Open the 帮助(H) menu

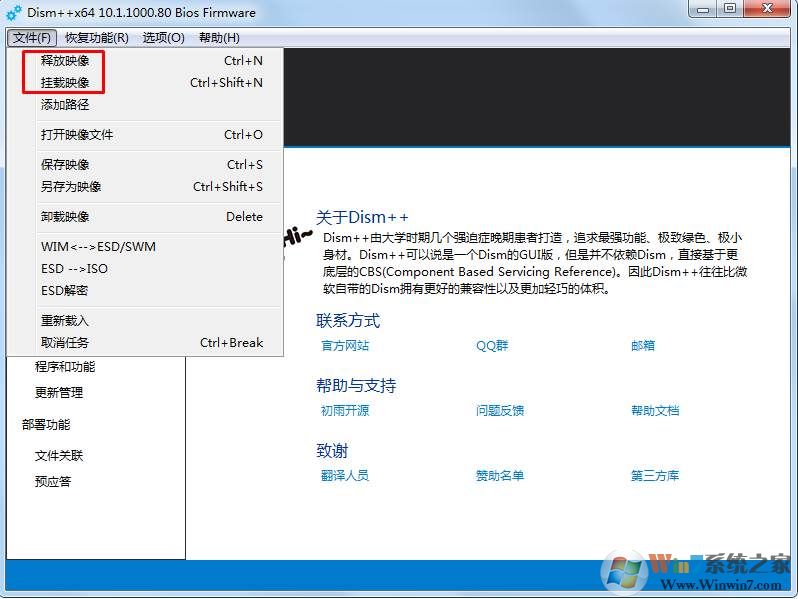click(219, 38)
